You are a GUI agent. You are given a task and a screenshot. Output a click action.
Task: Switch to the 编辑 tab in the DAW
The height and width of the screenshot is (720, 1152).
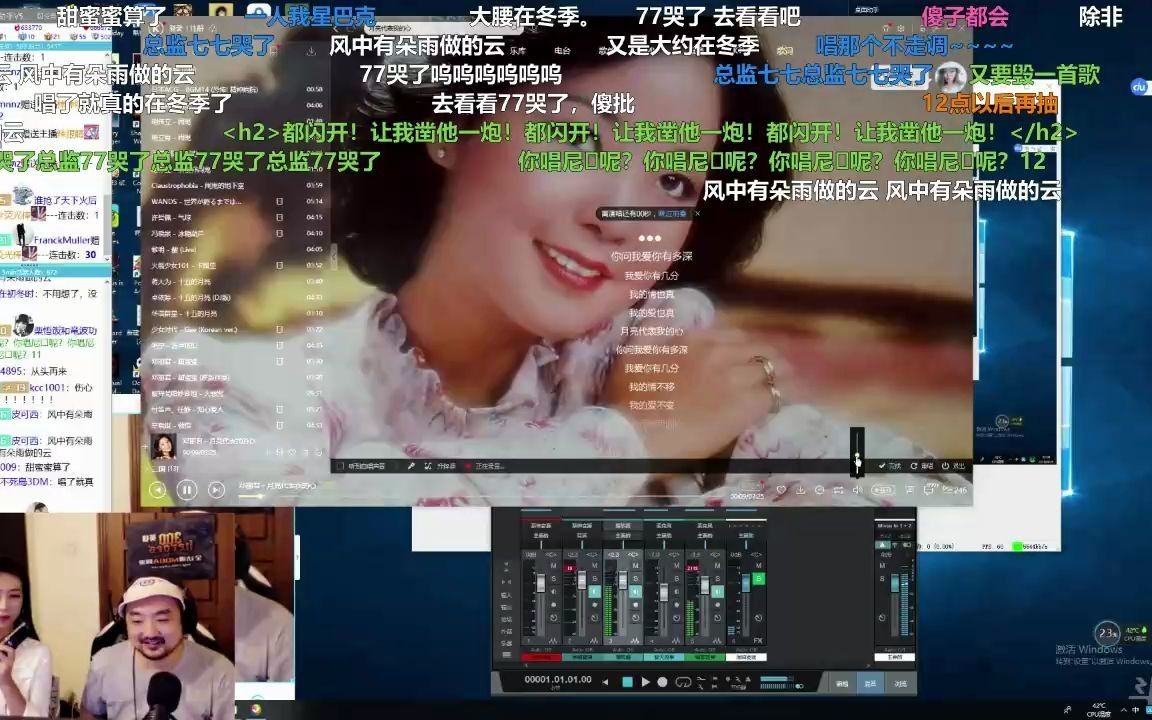(x=842, y=684)
